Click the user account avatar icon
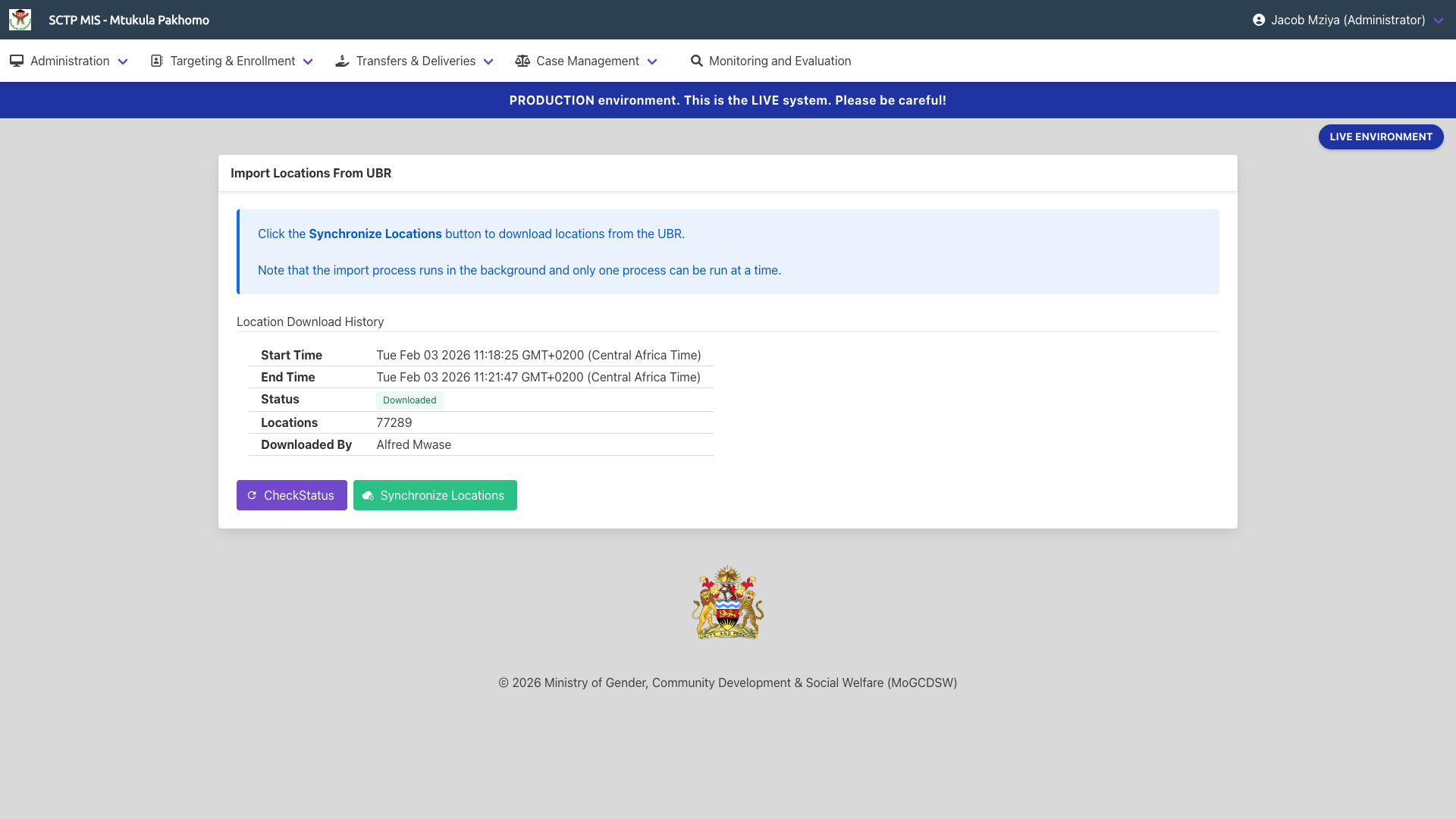This screenshot has height=819, width=1456. pos(1259,20)
